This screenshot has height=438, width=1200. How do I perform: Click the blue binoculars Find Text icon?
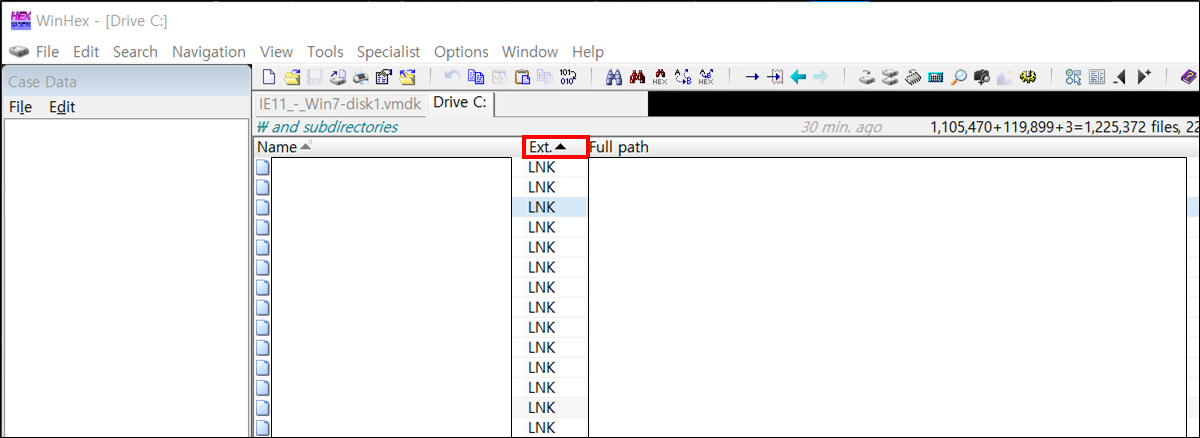tap(614, 76)
